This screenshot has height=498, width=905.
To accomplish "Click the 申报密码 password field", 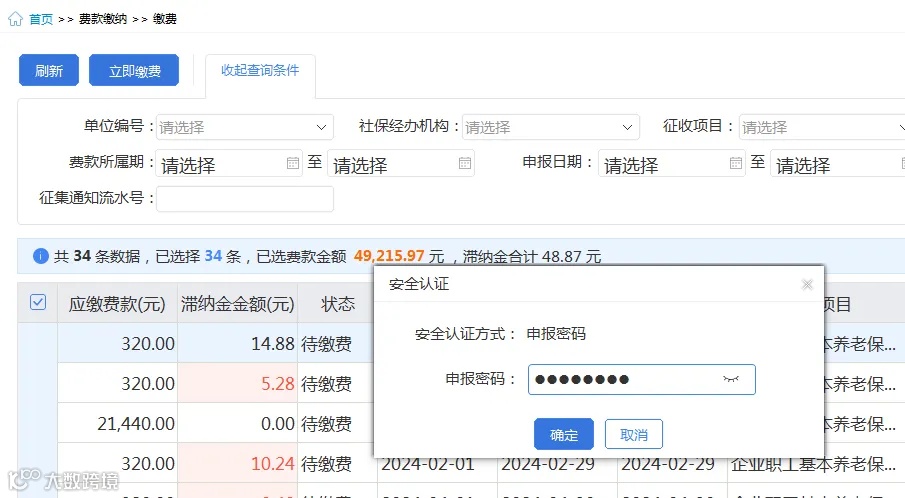I will [642, 379].
